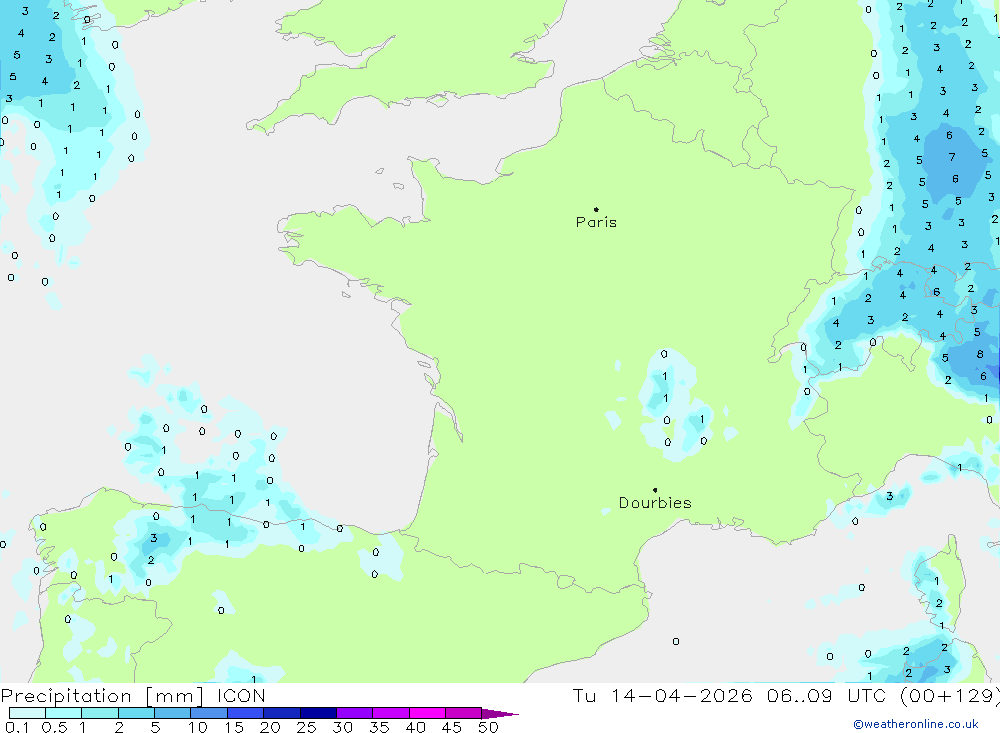Click the Paris city label
The width and height of the screenshot is (1000, 733).
(x=596, y=222)
